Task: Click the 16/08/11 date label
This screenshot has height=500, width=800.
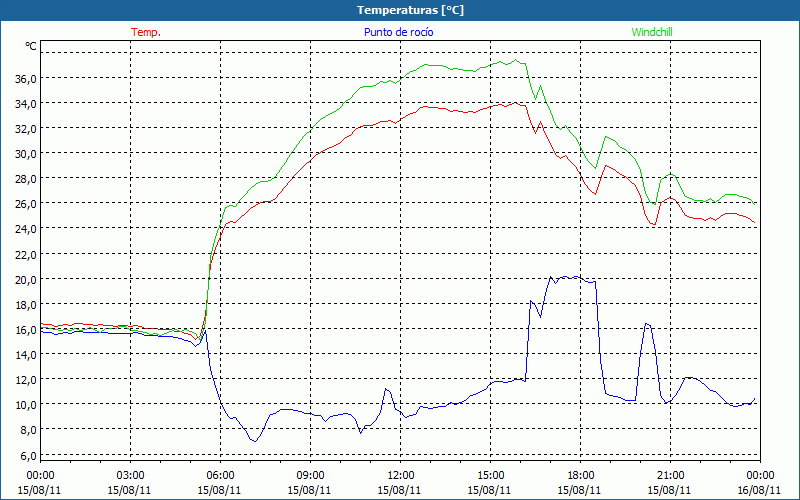Action: (x=759, y=490)
